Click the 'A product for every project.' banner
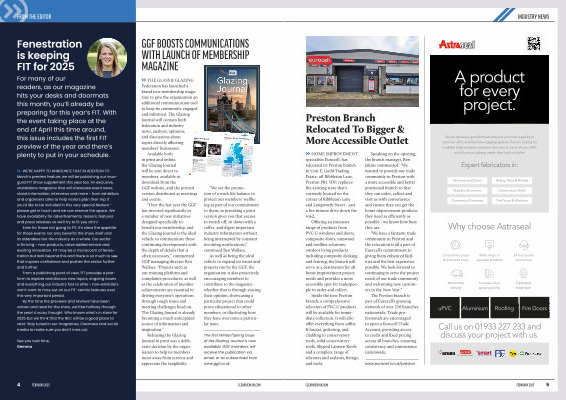The height and width of the screenshot is (400, 566). [489, 91]
